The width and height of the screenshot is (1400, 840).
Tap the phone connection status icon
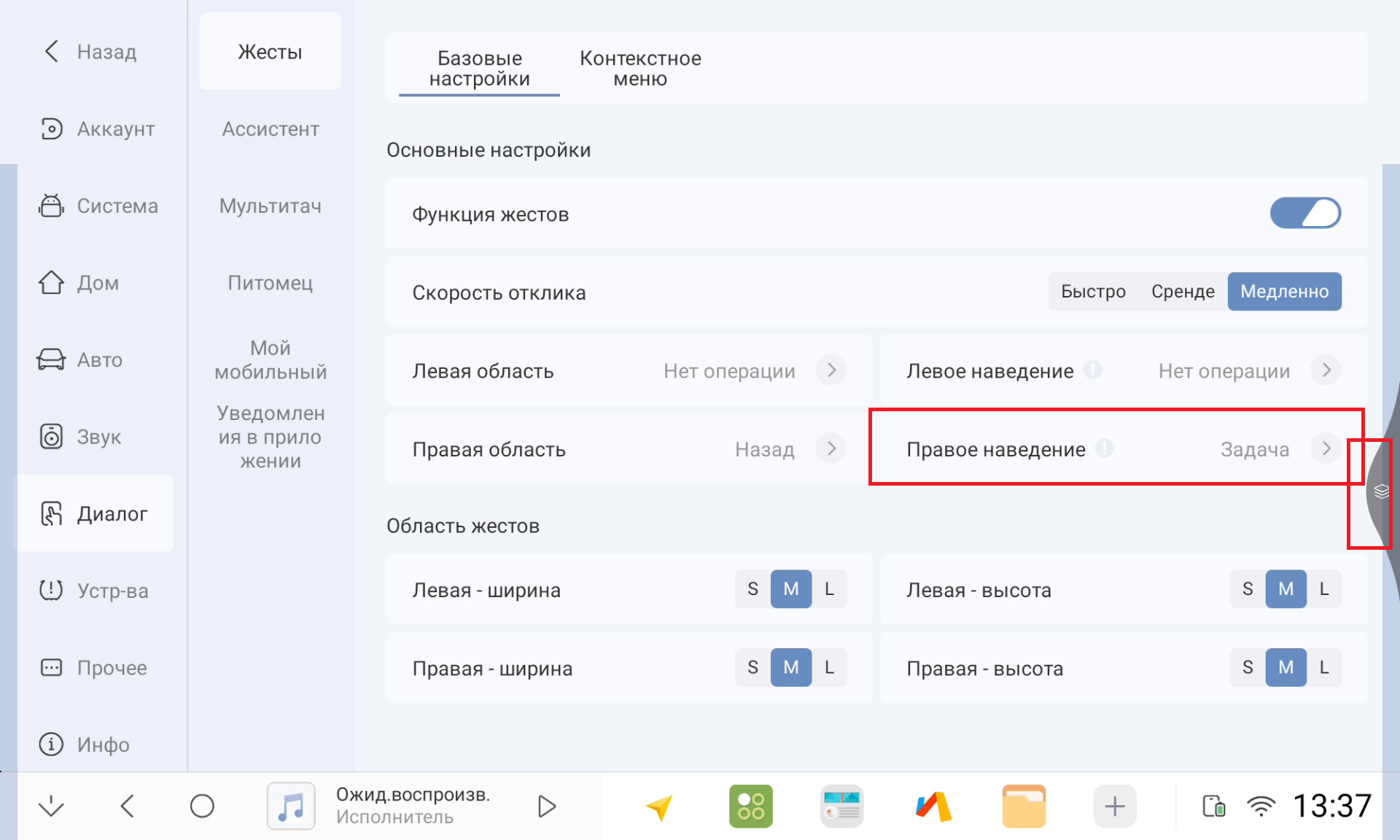(x=1214, y=806)
